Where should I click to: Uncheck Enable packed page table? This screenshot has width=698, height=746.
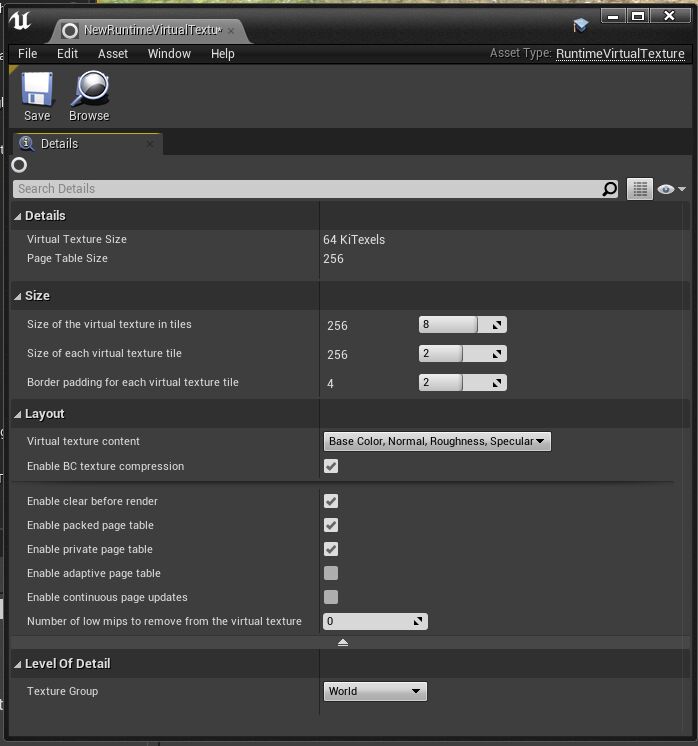[x=331, y=525]
